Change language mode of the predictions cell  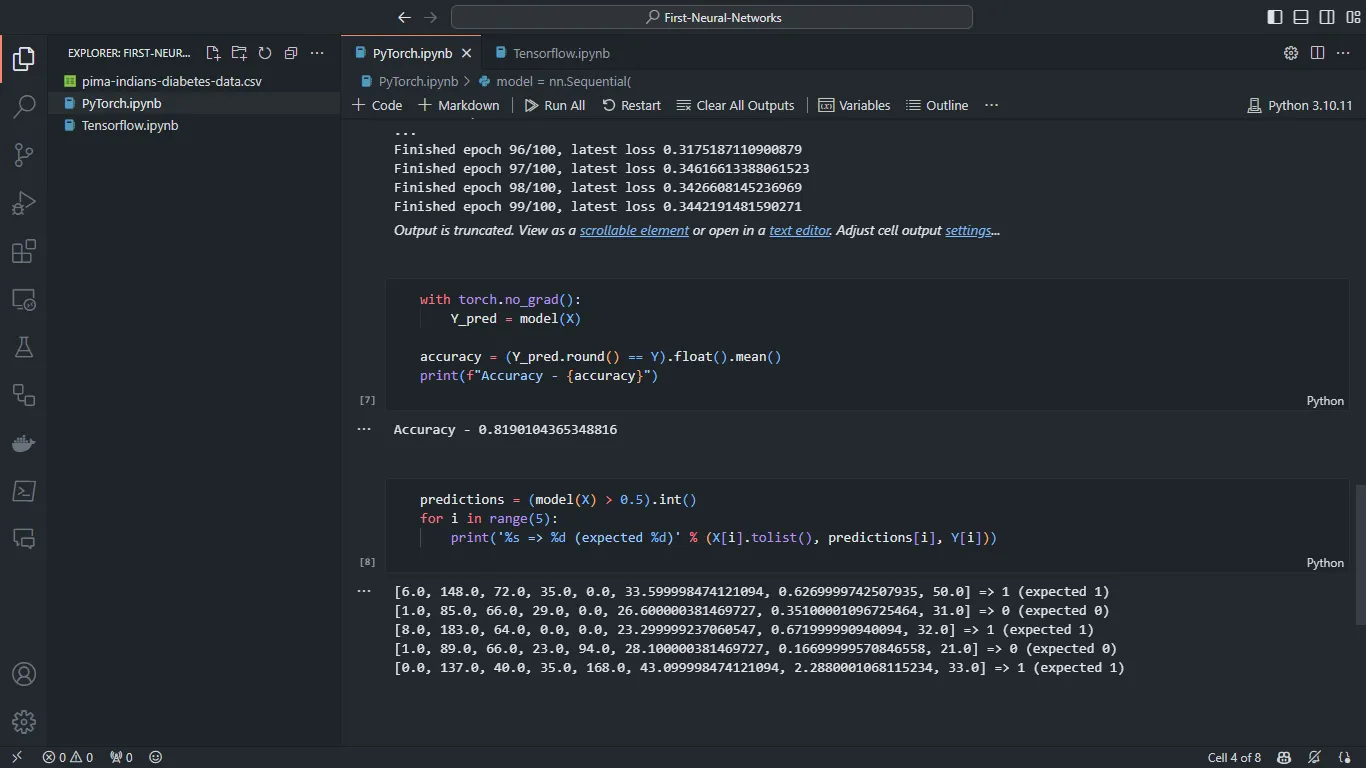(1325, 562)
